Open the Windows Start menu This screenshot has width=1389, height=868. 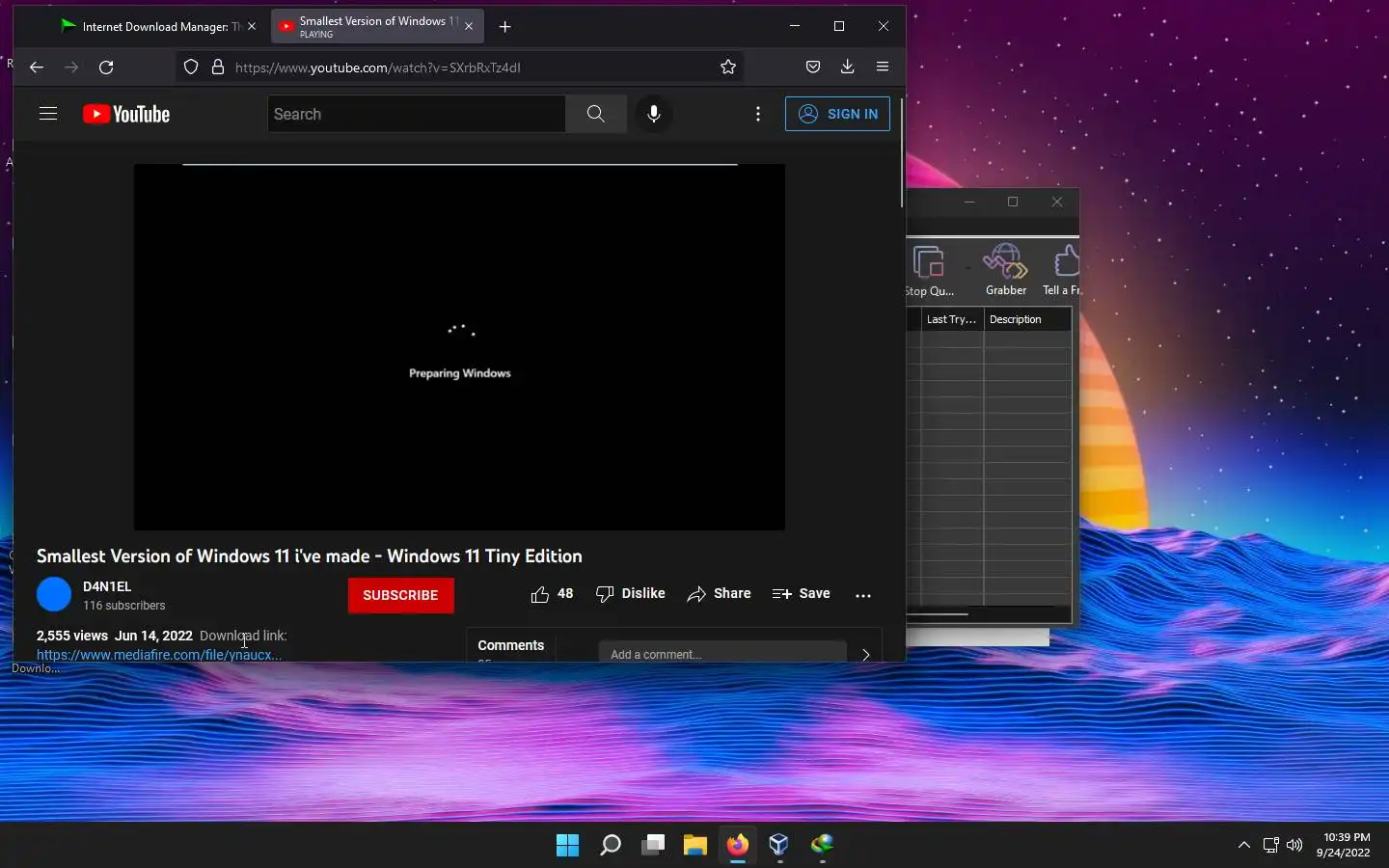point(568,845)
